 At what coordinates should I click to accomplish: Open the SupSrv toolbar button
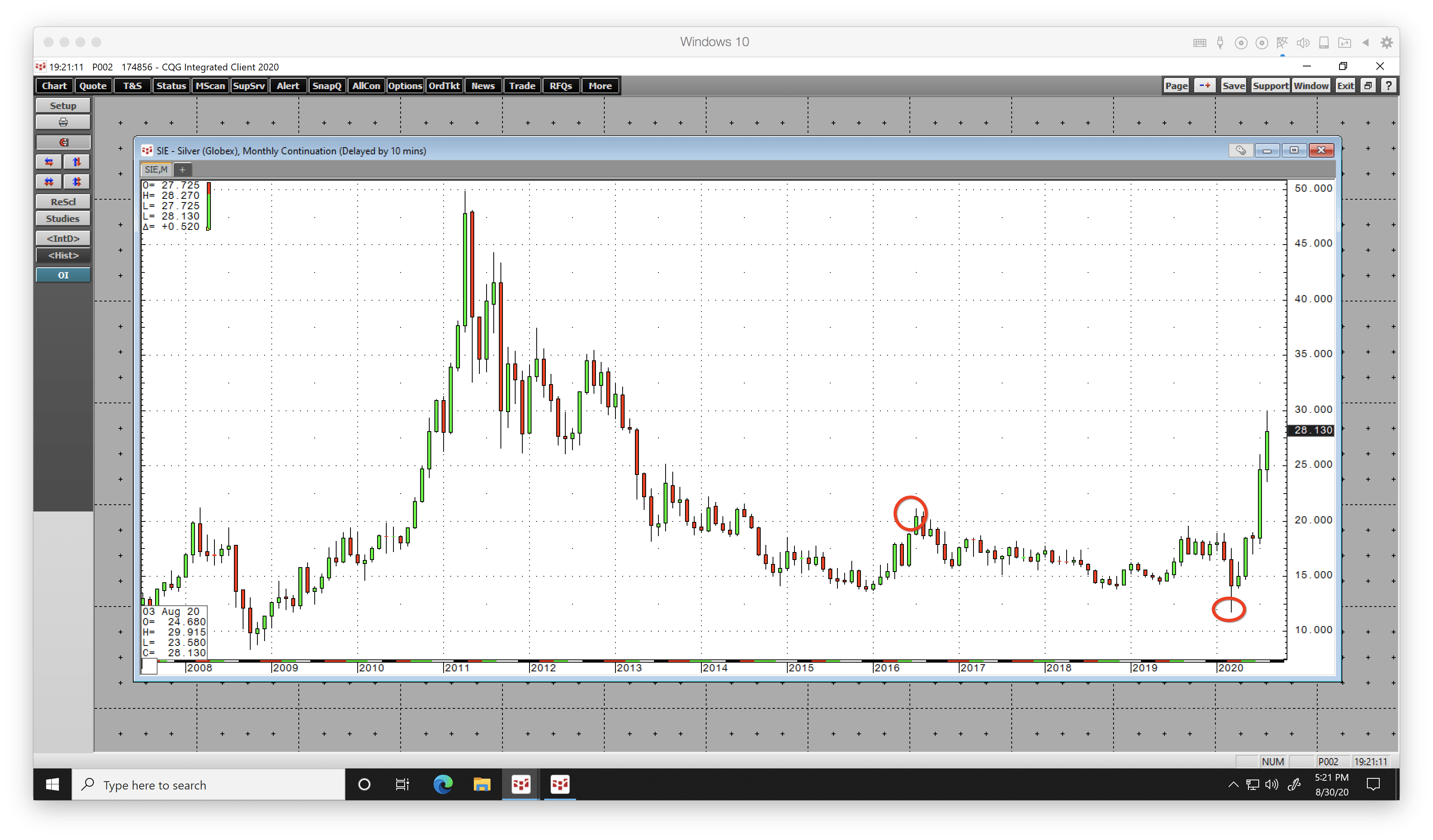click(x=249, y=86)
